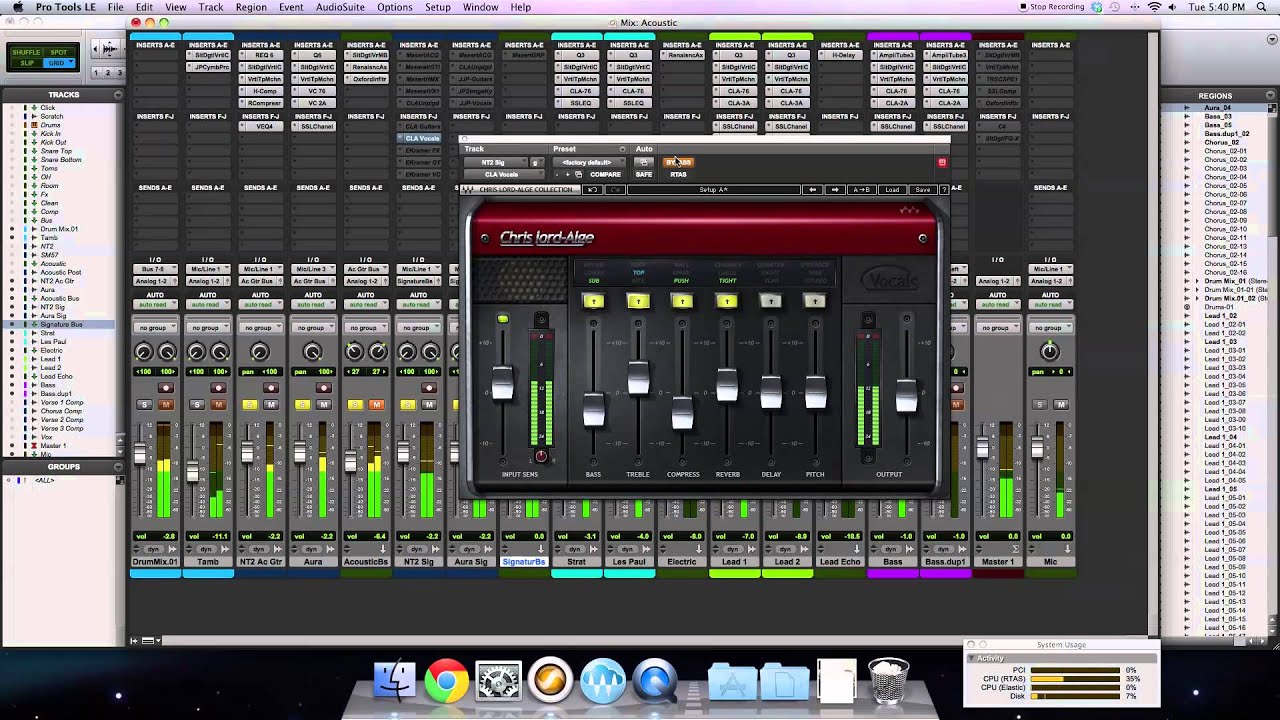This screenshot has width=1280, height=720.
Task: Click the Waves undo arrow icon
Action: click(592, 190)
